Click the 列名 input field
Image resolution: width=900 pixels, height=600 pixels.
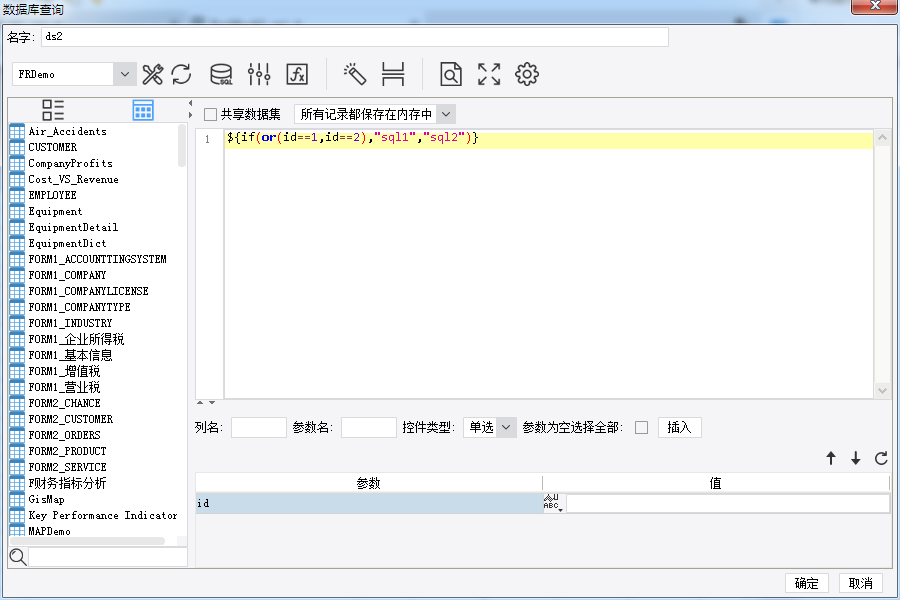tap(259, 427)
